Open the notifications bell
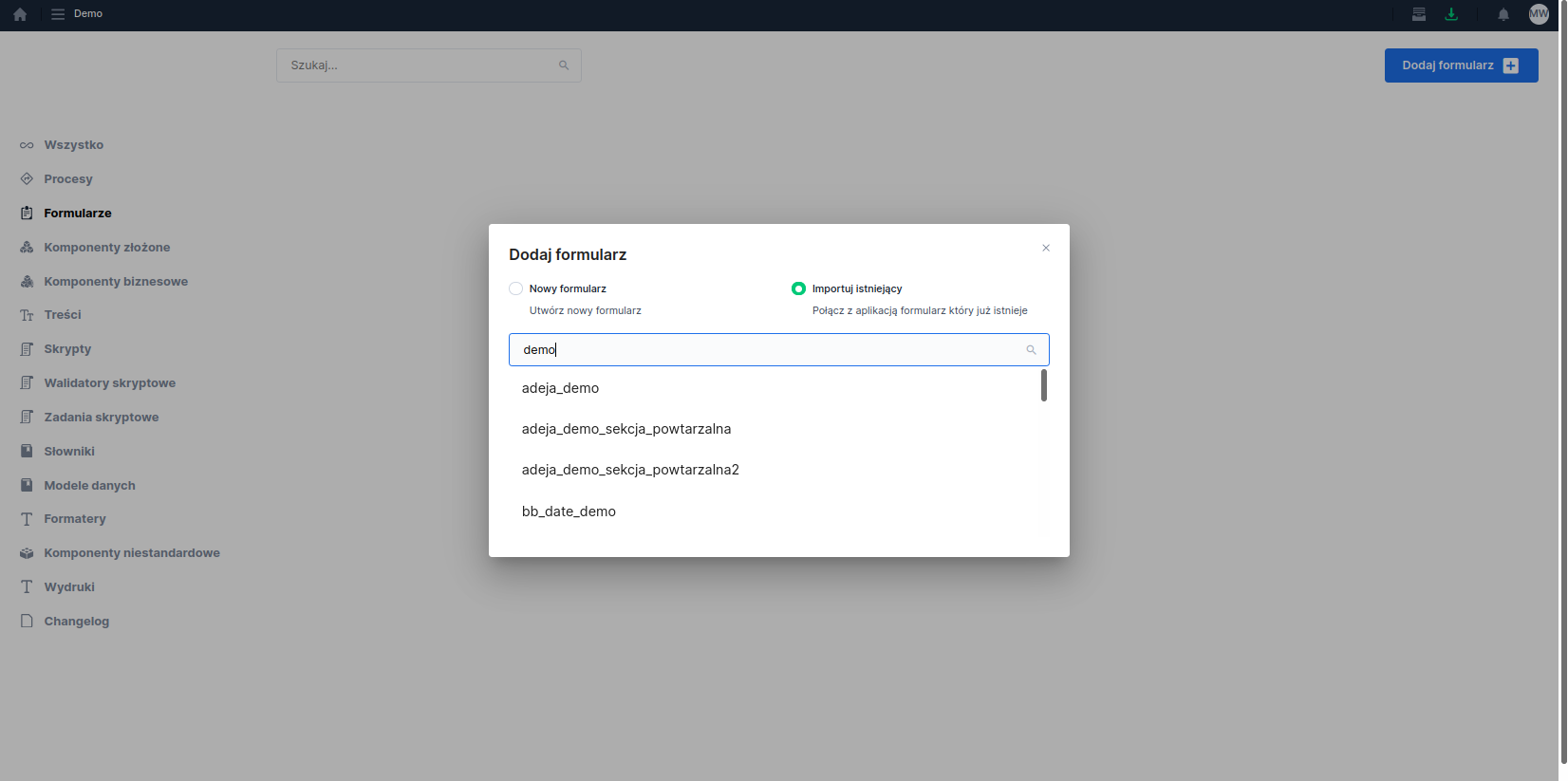Viewport: 1568px width, 781px height. (x=1503, y=14)
